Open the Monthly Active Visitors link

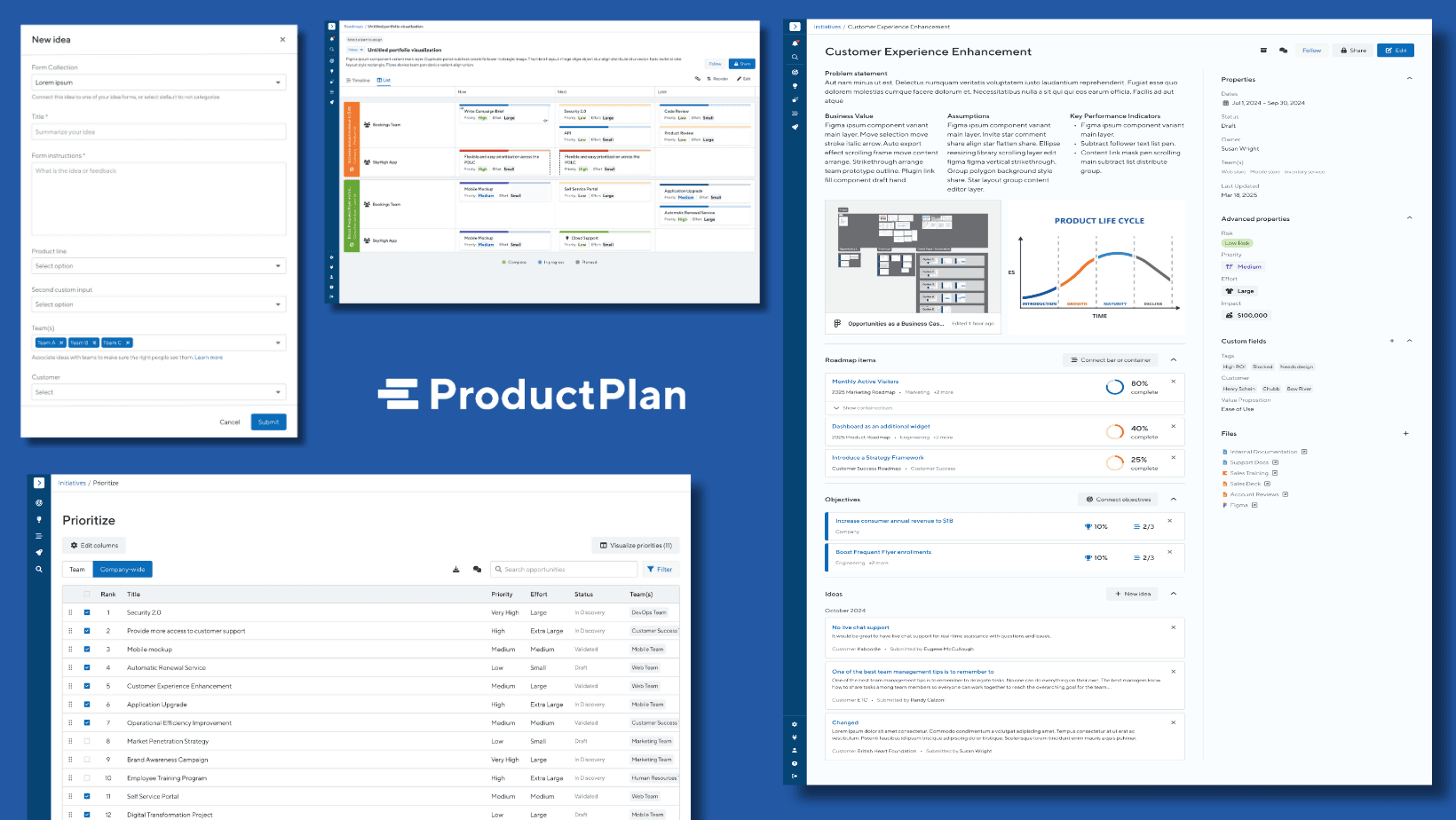click(865, 382)
